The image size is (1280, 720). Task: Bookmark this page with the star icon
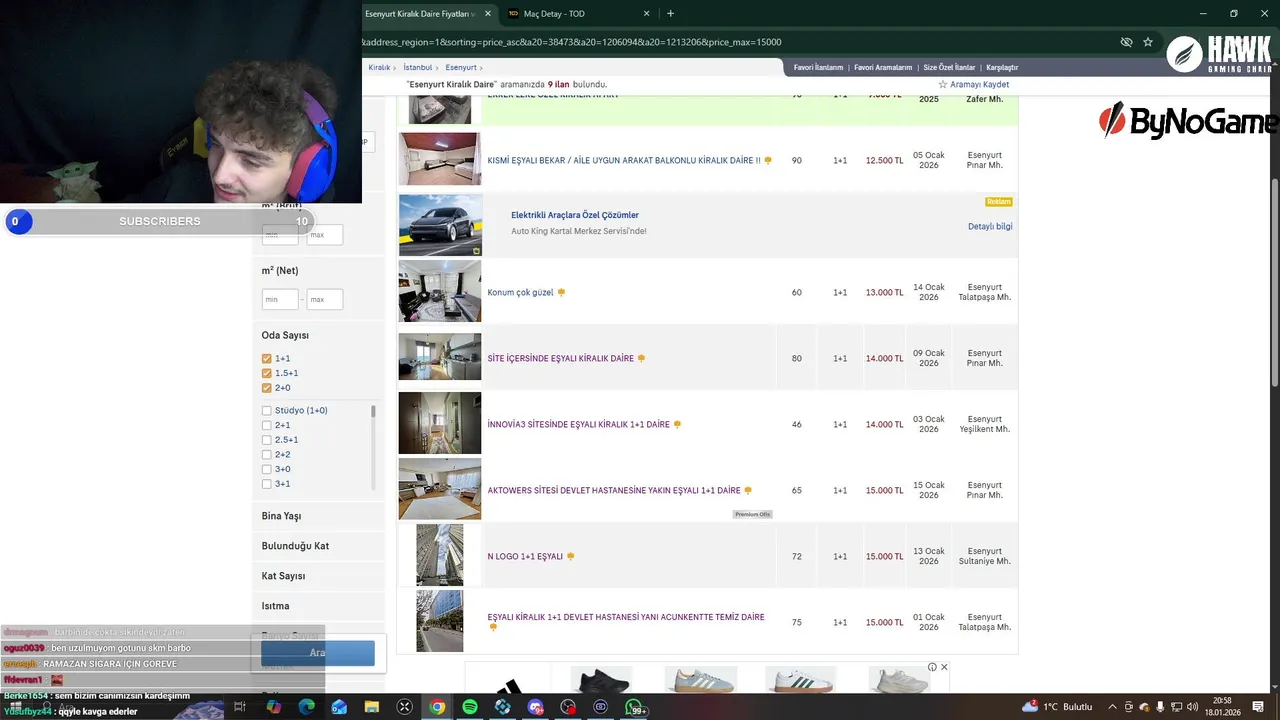point(1148,42)
